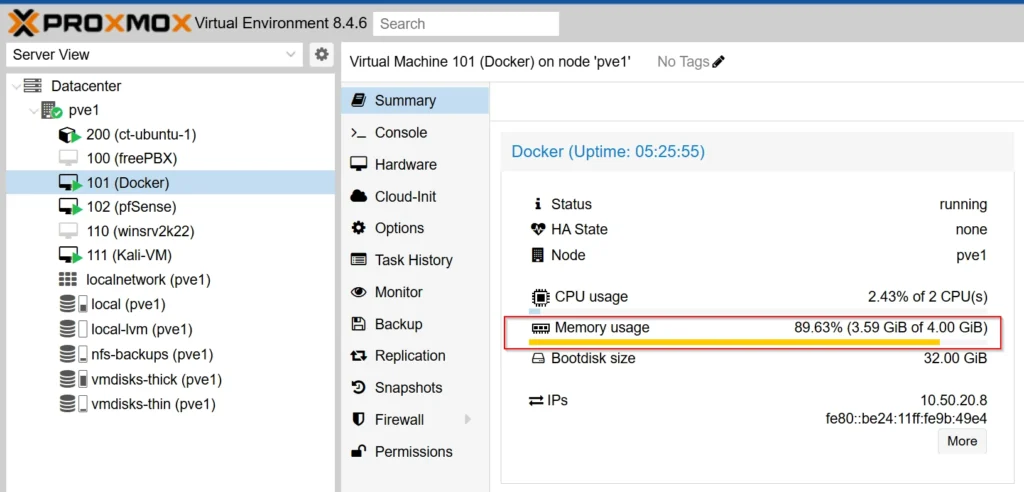The image size is (1024, 492).
Task: Open the Server View gear settings
Action: (321, 54)
